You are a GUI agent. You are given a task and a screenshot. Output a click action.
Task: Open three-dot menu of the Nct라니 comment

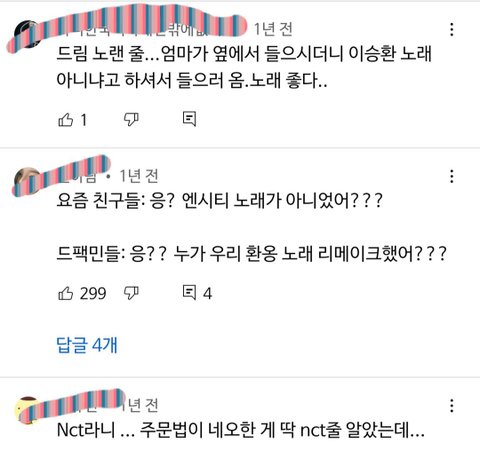click(452, 406)
